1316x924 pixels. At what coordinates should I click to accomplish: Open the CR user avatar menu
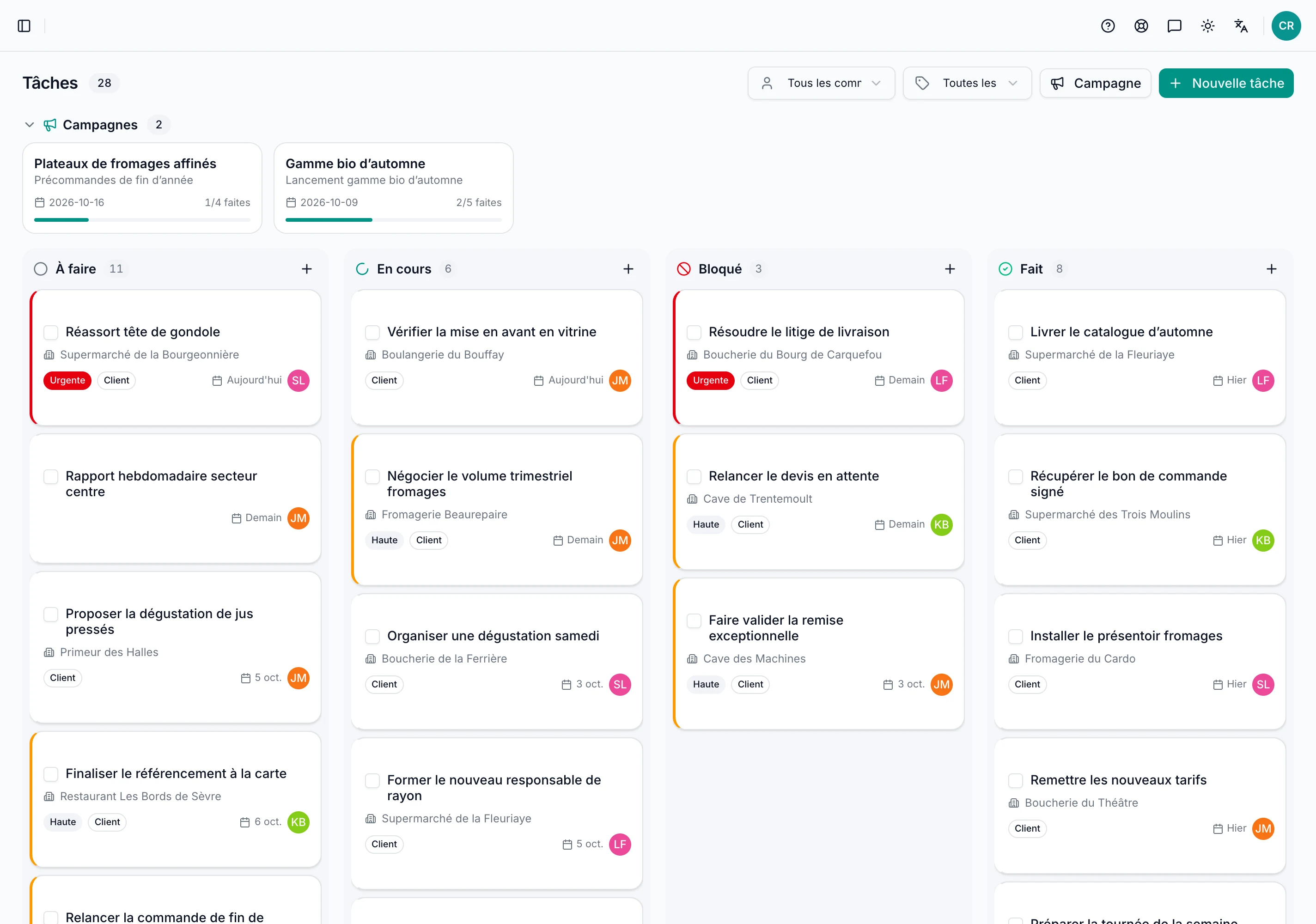(x=1286, y=26)
